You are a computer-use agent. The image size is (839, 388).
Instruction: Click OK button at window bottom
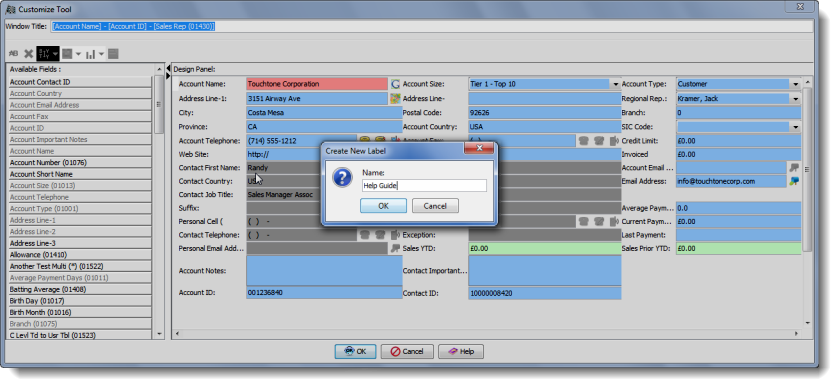point(356,352)
